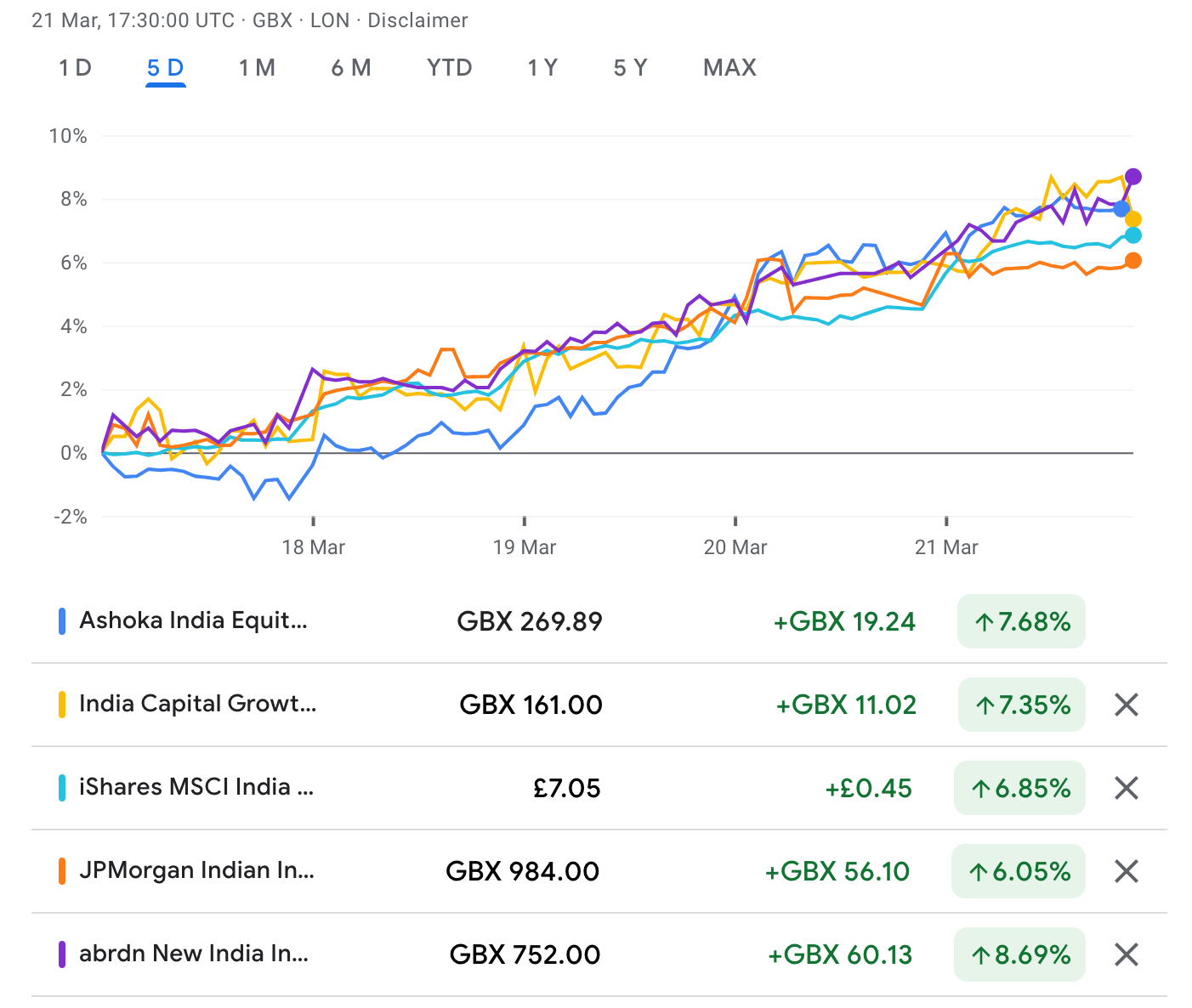
Task: Click the +GBX 11.02 change value
Action: 846,705
